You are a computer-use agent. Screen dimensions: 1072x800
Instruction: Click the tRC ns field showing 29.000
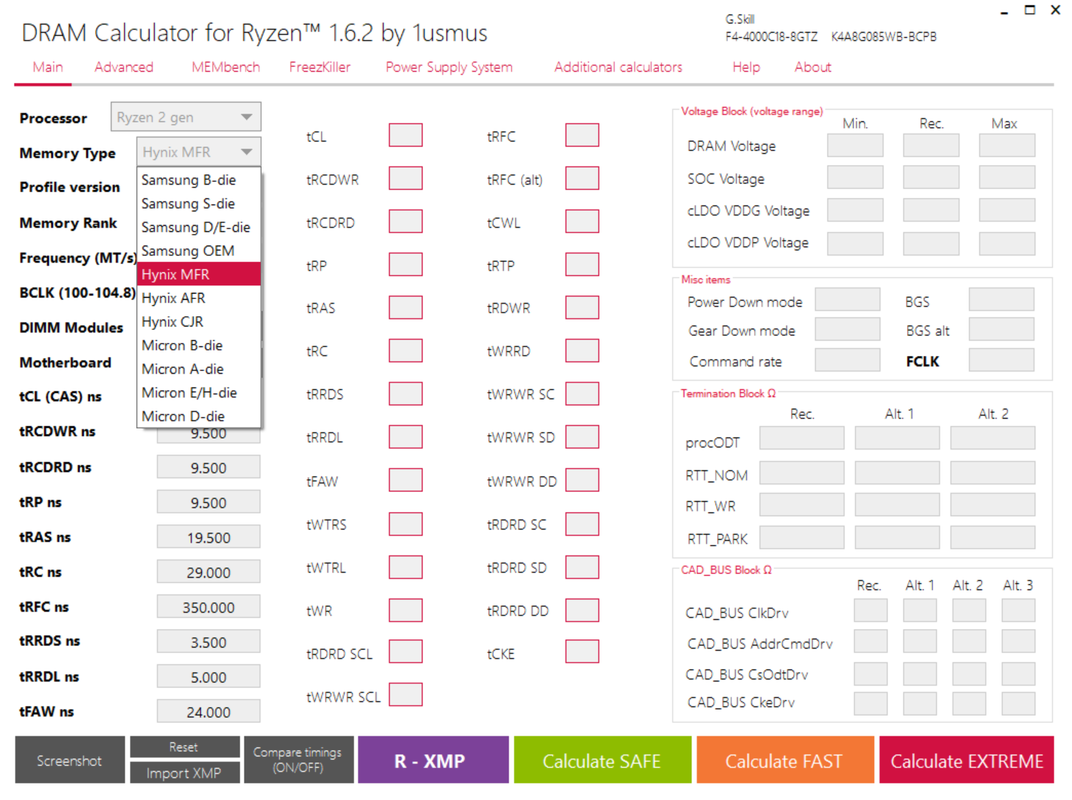[209, 572]
